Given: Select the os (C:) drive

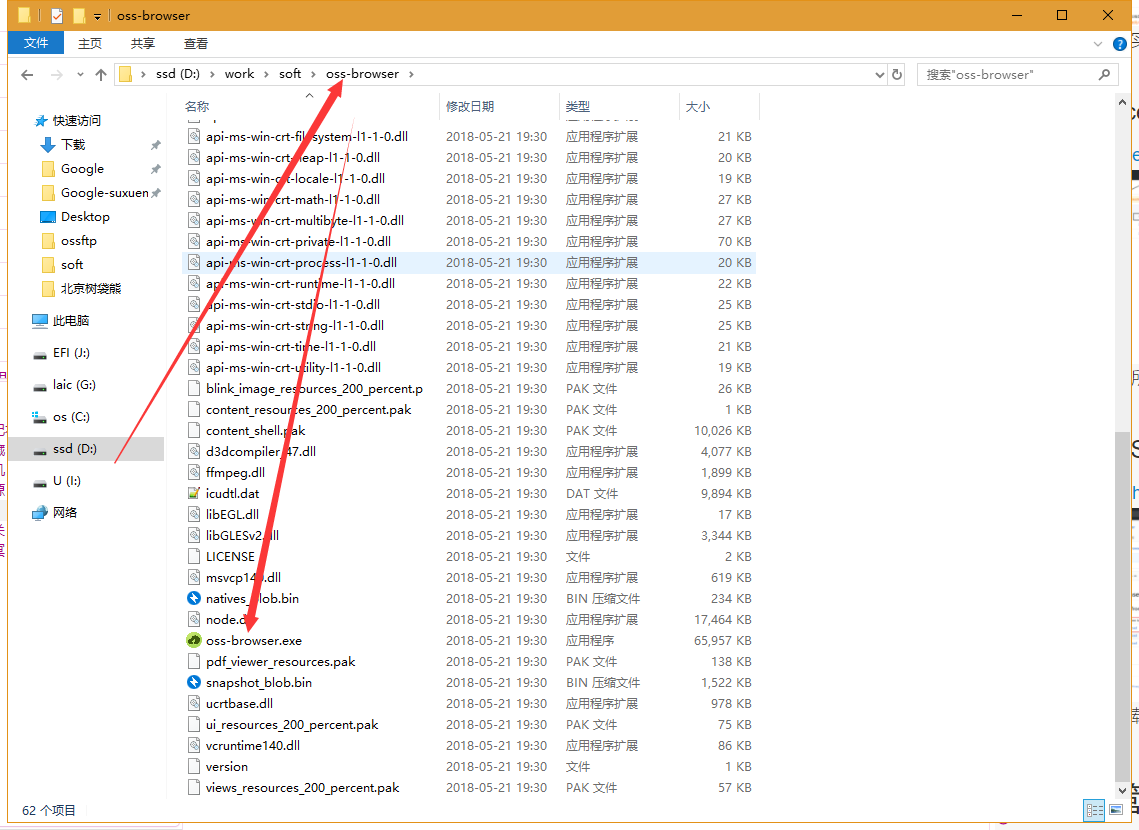Looking at the screenshot, I should [x=71, y=417].
